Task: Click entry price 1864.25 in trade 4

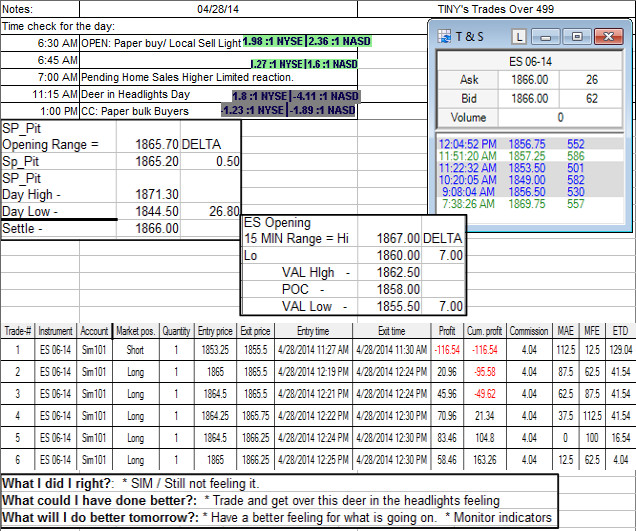Action: 215,416
